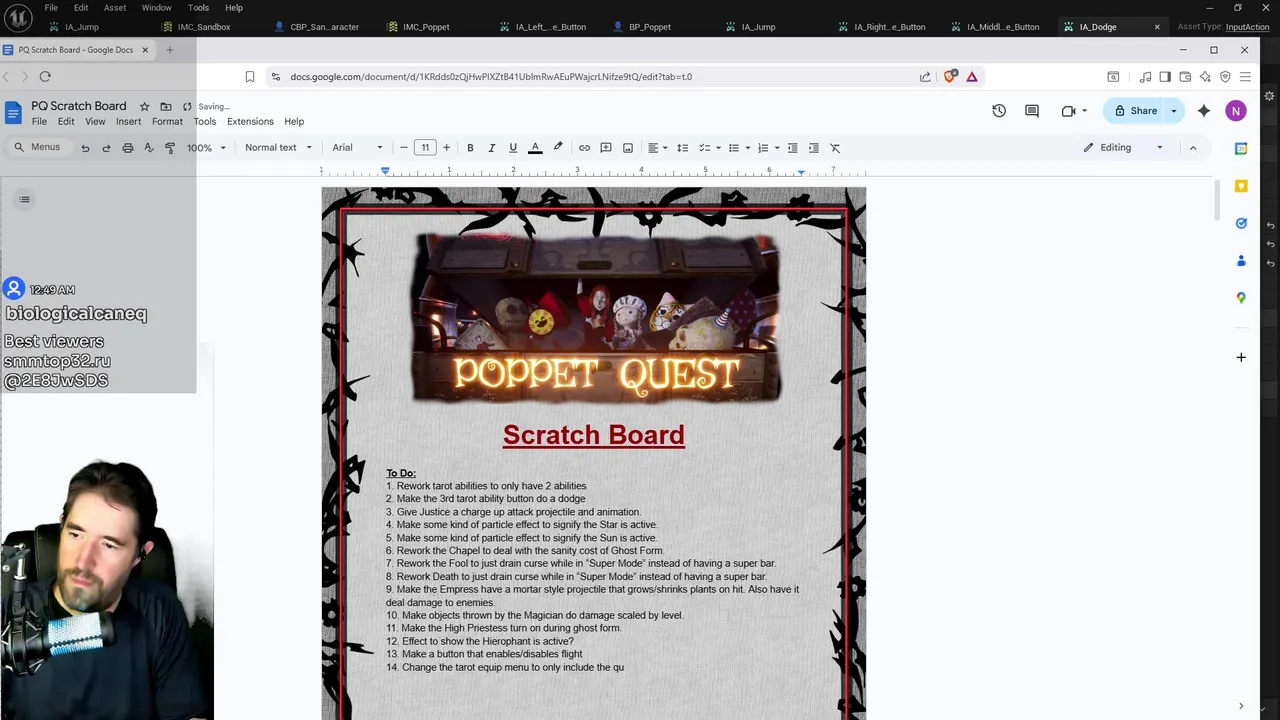Open the Gemini sparkle icon
This screenshot has height=720, width=1280.
click(x=1204, y=111)
